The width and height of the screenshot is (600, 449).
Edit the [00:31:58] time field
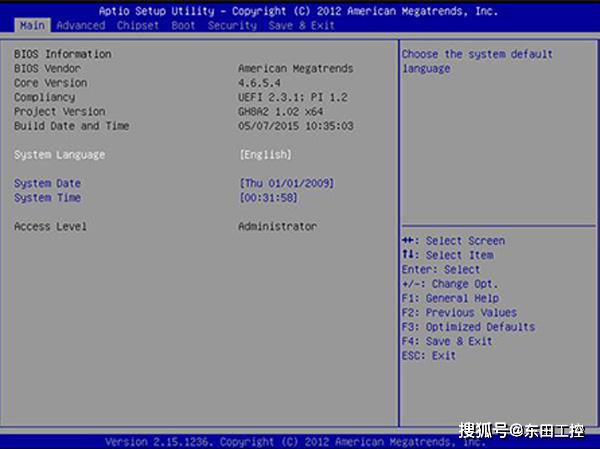click(x=268, y=198)
